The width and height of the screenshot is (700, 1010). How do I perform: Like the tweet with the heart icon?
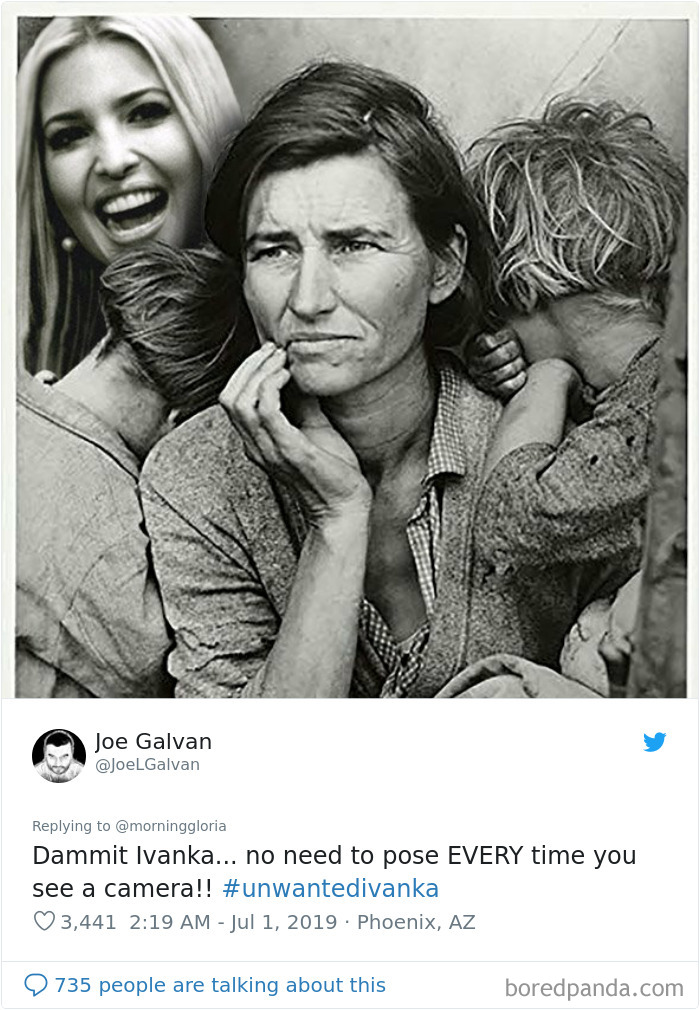[x=44, y=921]
